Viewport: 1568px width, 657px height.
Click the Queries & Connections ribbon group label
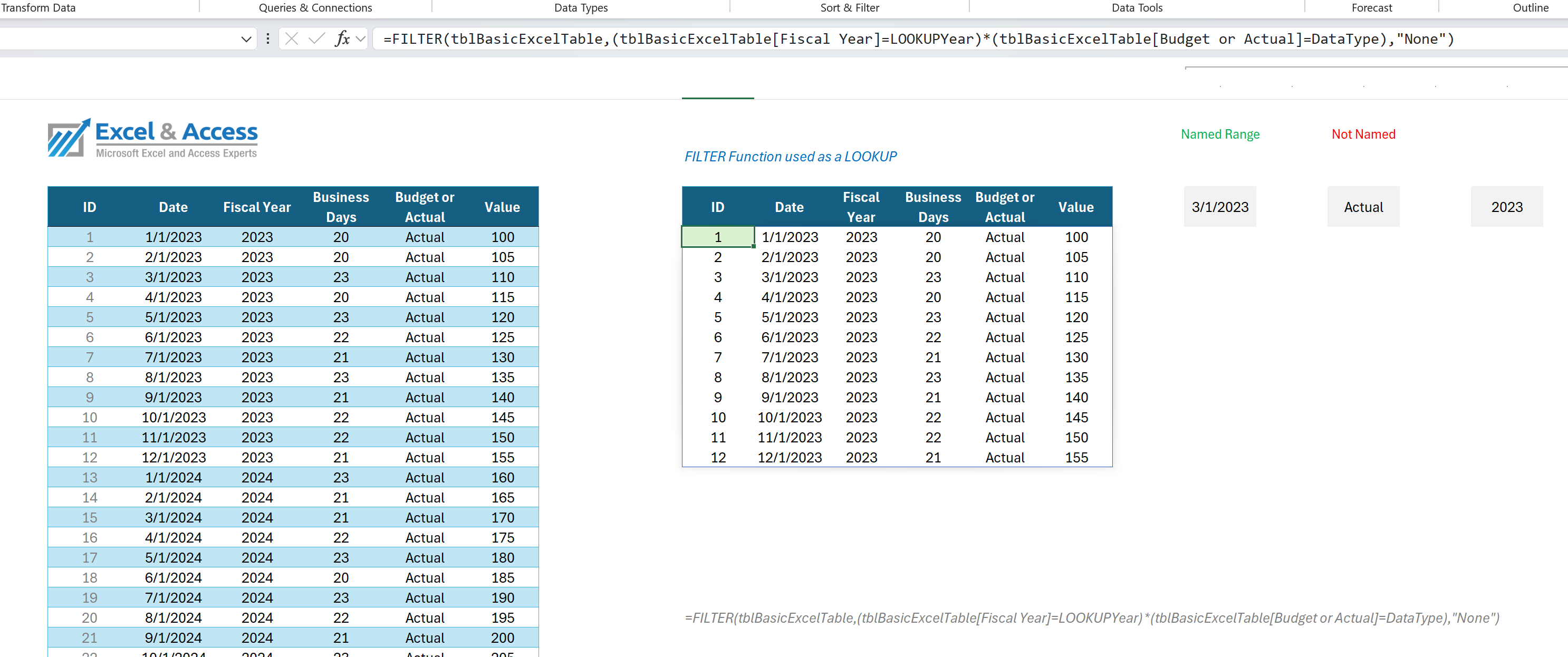coord(315,7)
